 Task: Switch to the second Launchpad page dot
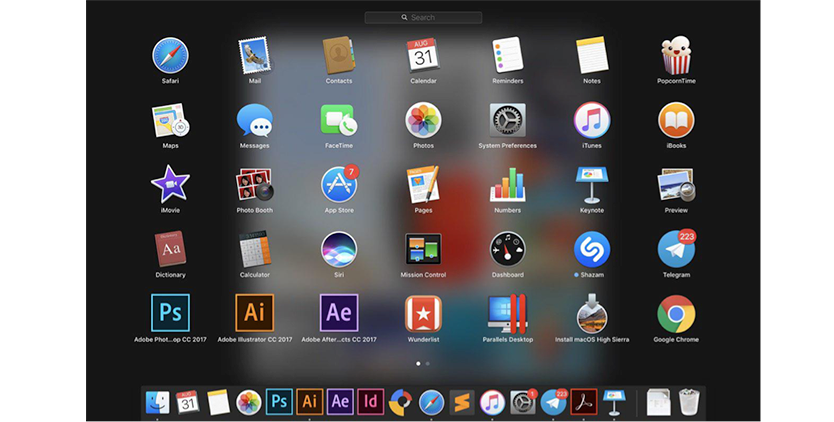click(x=428, y=363)
